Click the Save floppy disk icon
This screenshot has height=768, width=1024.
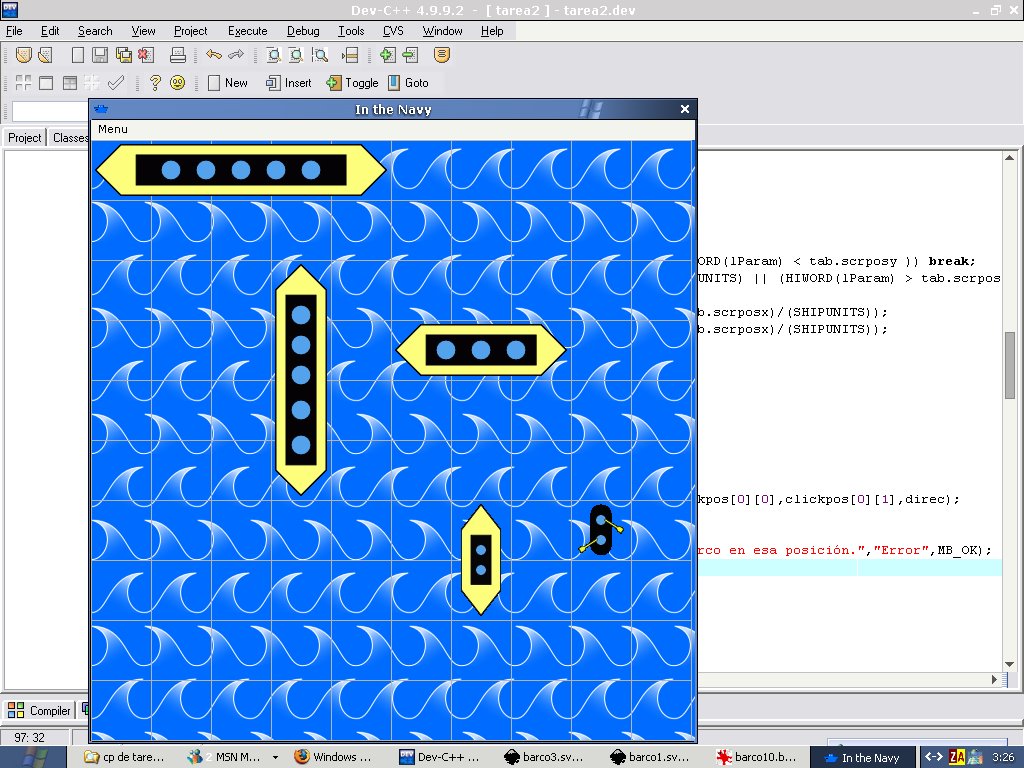tap(100, 55)
